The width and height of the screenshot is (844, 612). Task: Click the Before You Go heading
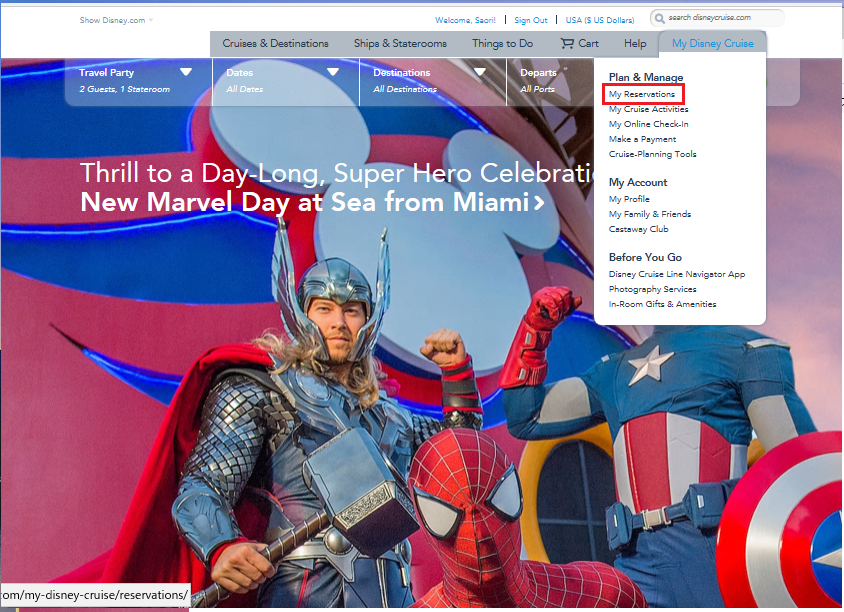click(645, 257)
